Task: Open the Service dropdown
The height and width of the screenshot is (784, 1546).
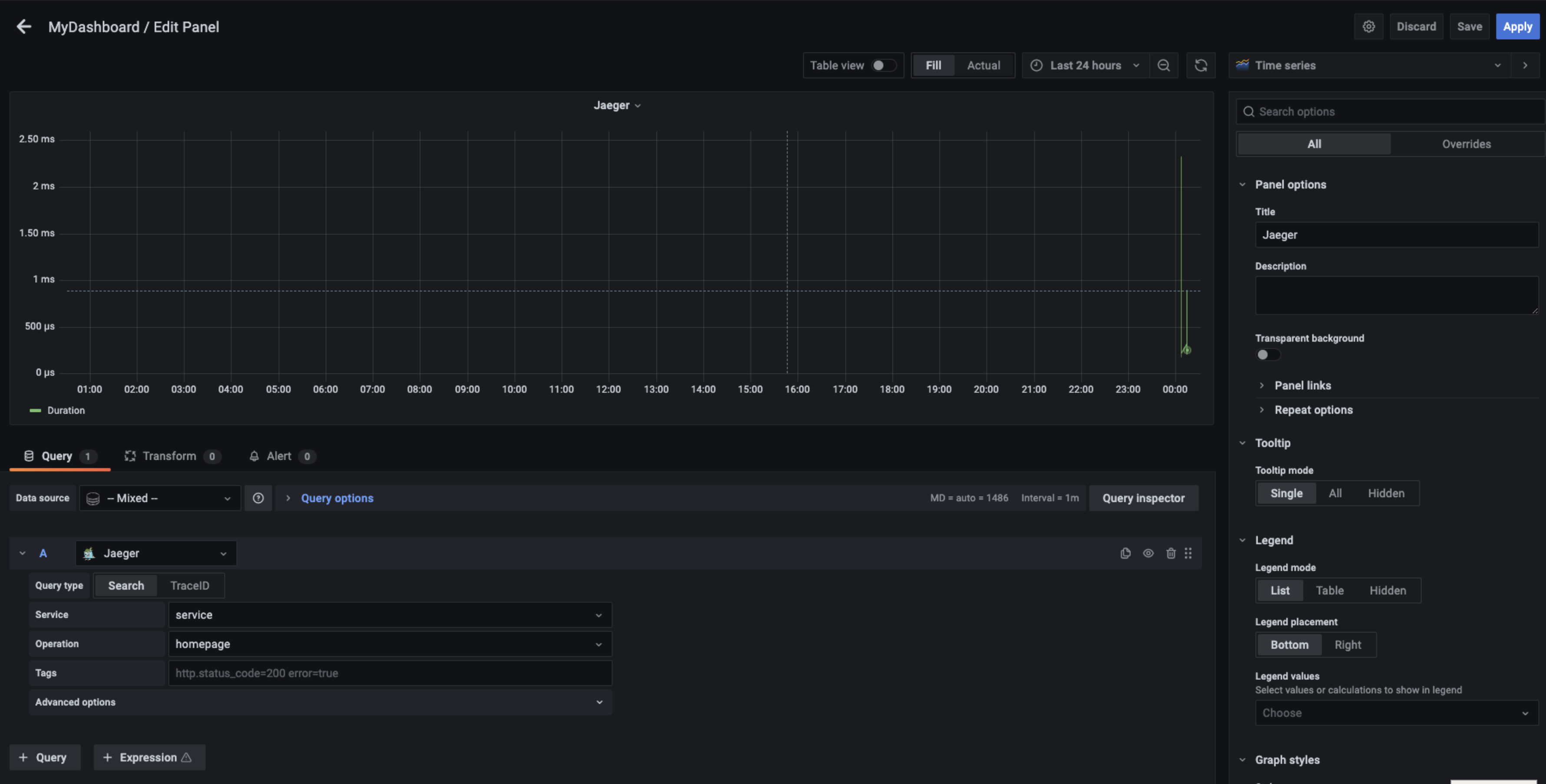Action: (x=390, y=615)
